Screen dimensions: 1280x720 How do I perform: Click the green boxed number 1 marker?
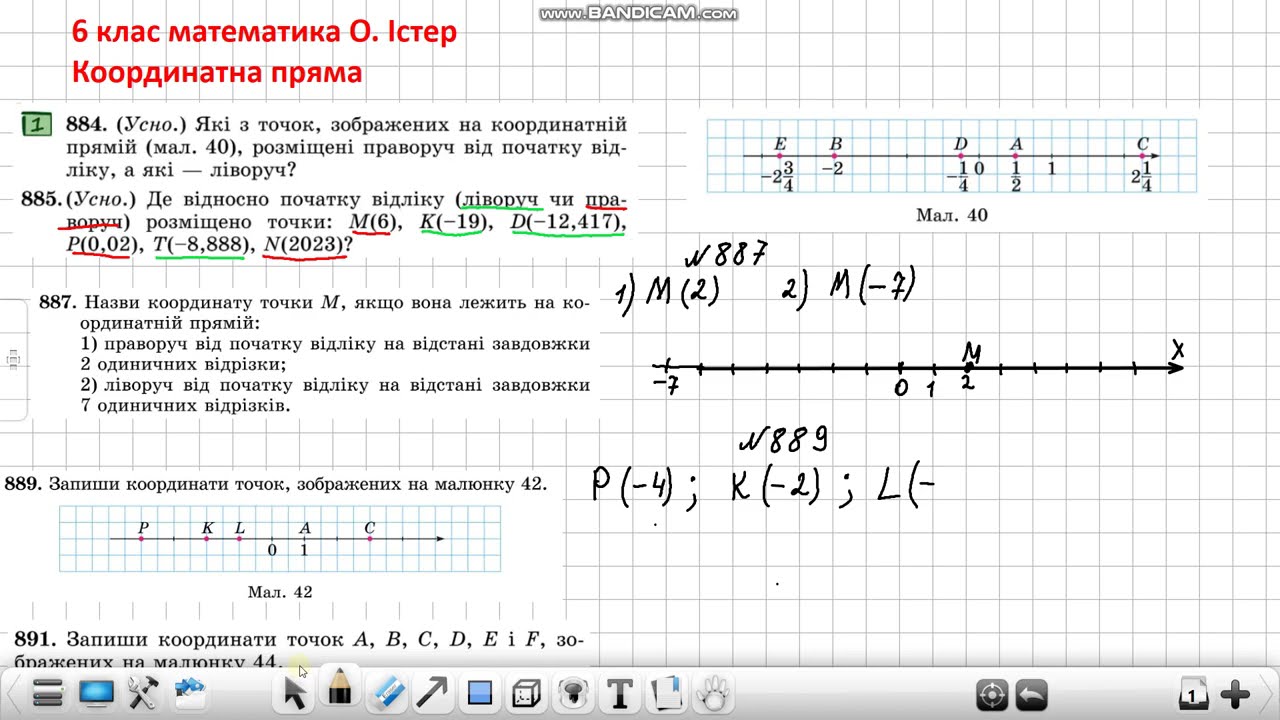pos(36,125)
